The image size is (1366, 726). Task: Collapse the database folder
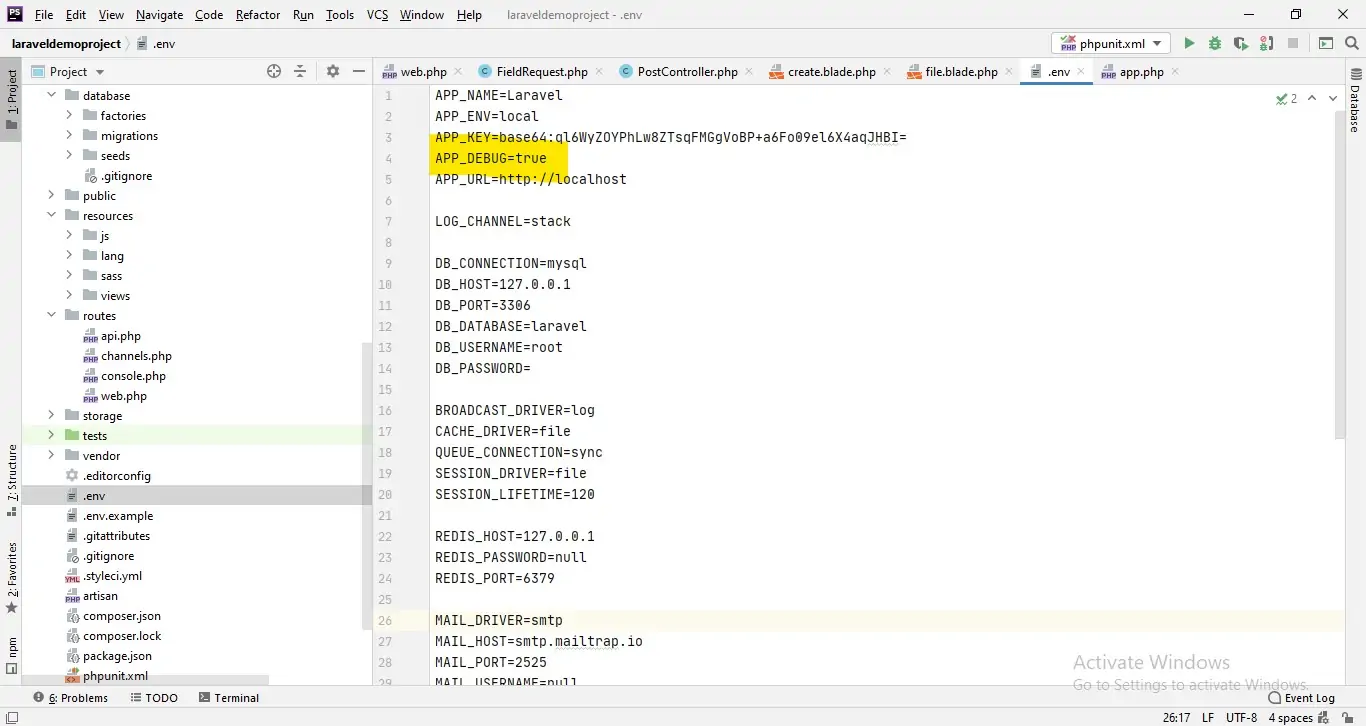click(52, 96)
